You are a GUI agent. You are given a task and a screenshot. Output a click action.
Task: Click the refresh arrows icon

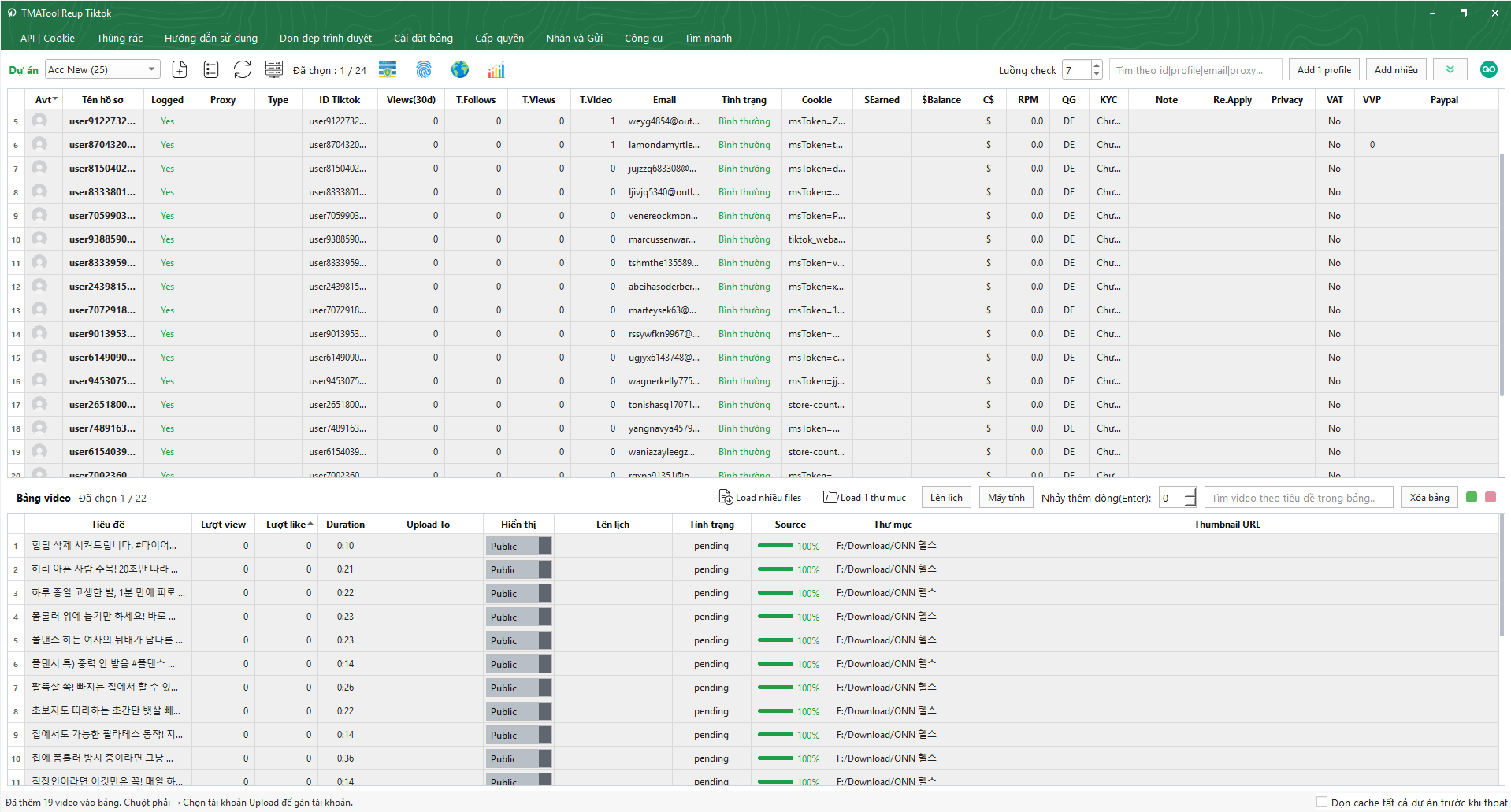tap(243, 70)
